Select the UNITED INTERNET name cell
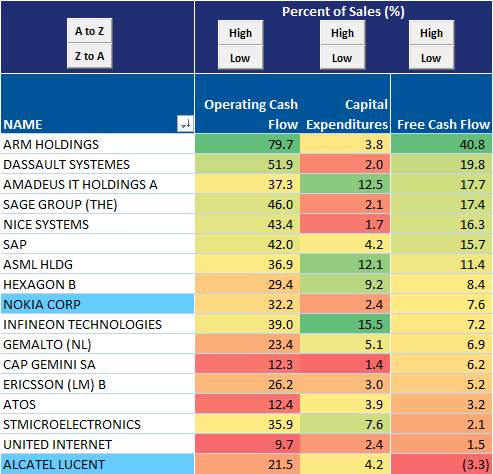The width and height of the screenshot is (493, 474). pyautogui.click(x=97, y=444)
